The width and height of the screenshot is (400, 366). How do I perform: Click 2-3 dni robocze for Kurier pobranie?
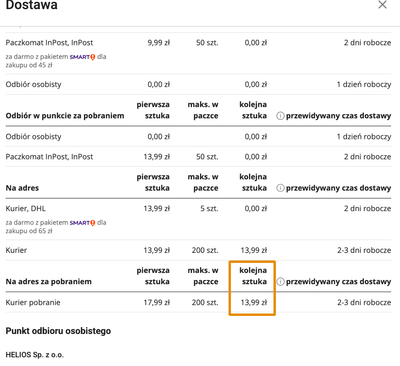point(364,303)
